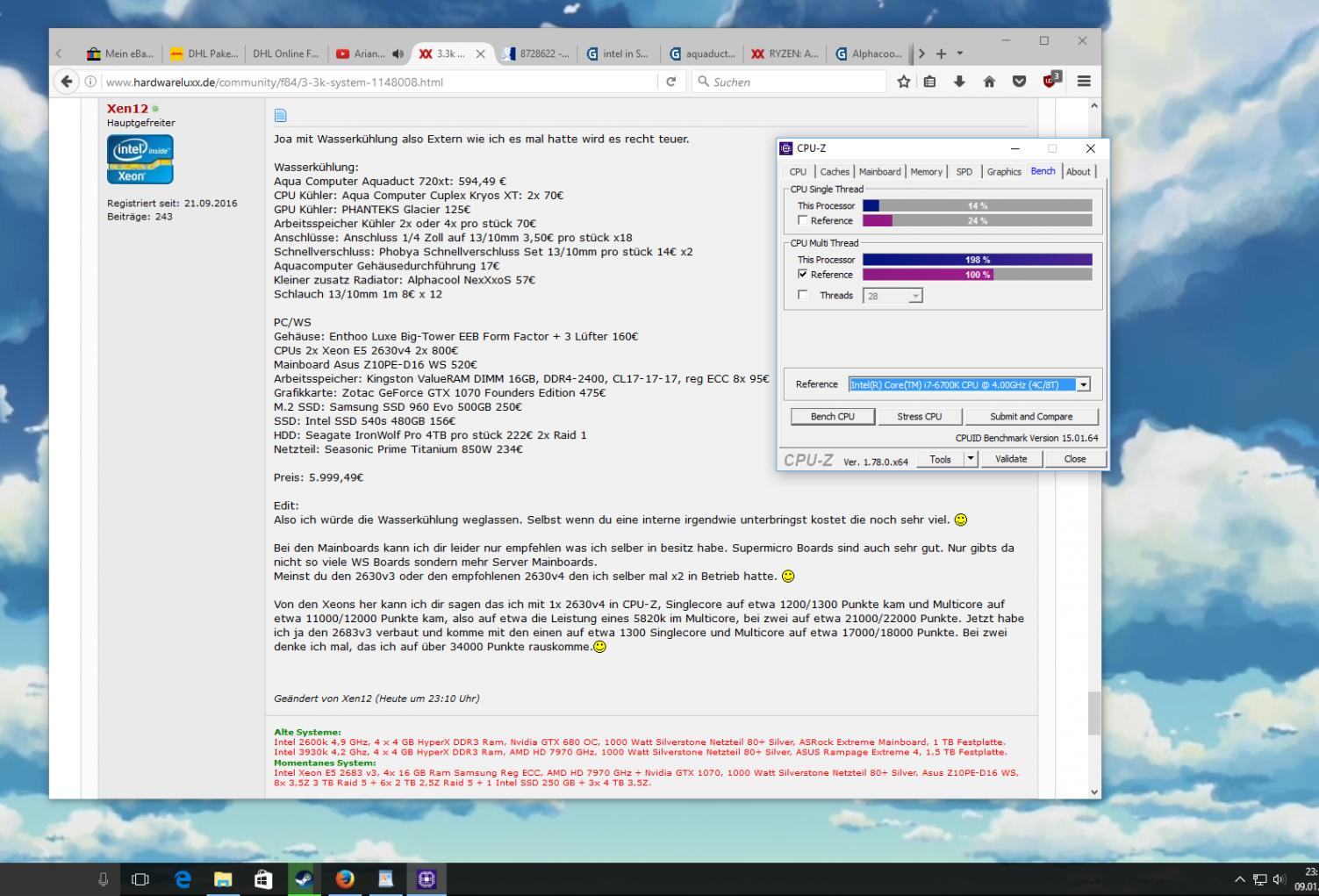This screenshot has height=896, width=1319.
Task: Switch to the Mainboard tab in CPU-Z
Action: coord(879,172)
